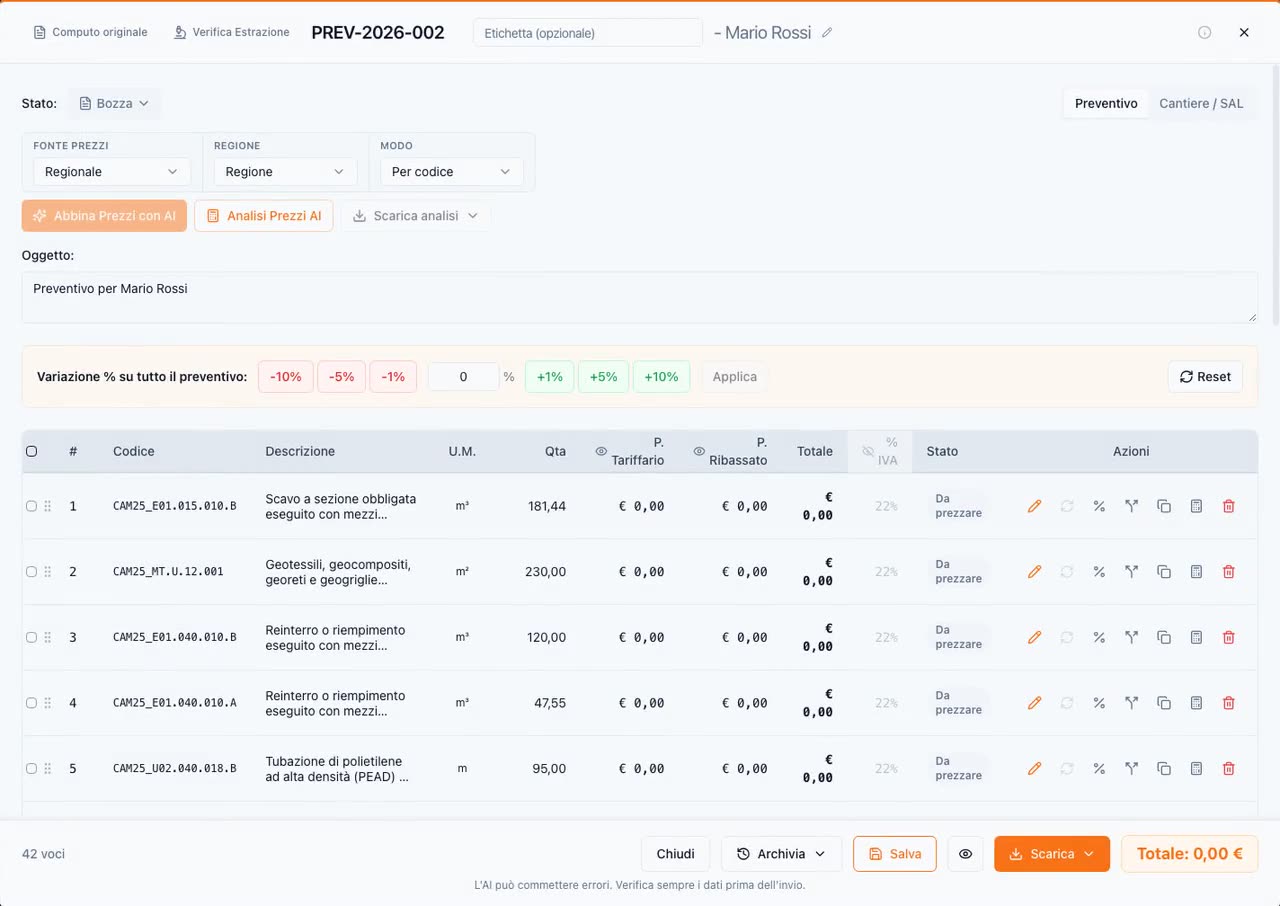The width and height of the screenshot is (1280, 906).
Task: Open the Bozza status dropdown
Action: [114, 103]
